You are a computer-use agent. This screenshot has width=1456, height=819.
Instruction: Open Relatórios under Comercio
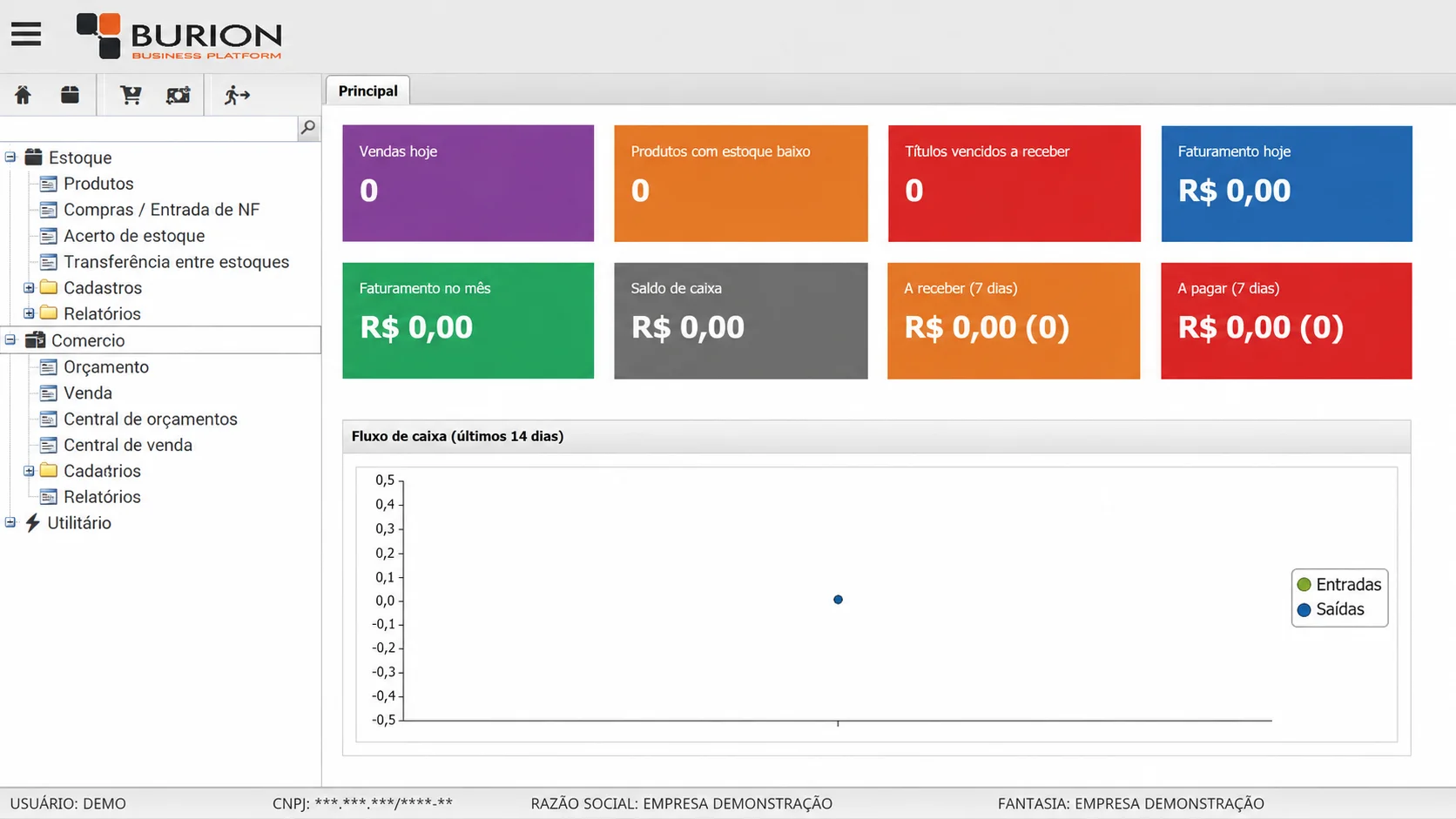(x=102, y=497)
